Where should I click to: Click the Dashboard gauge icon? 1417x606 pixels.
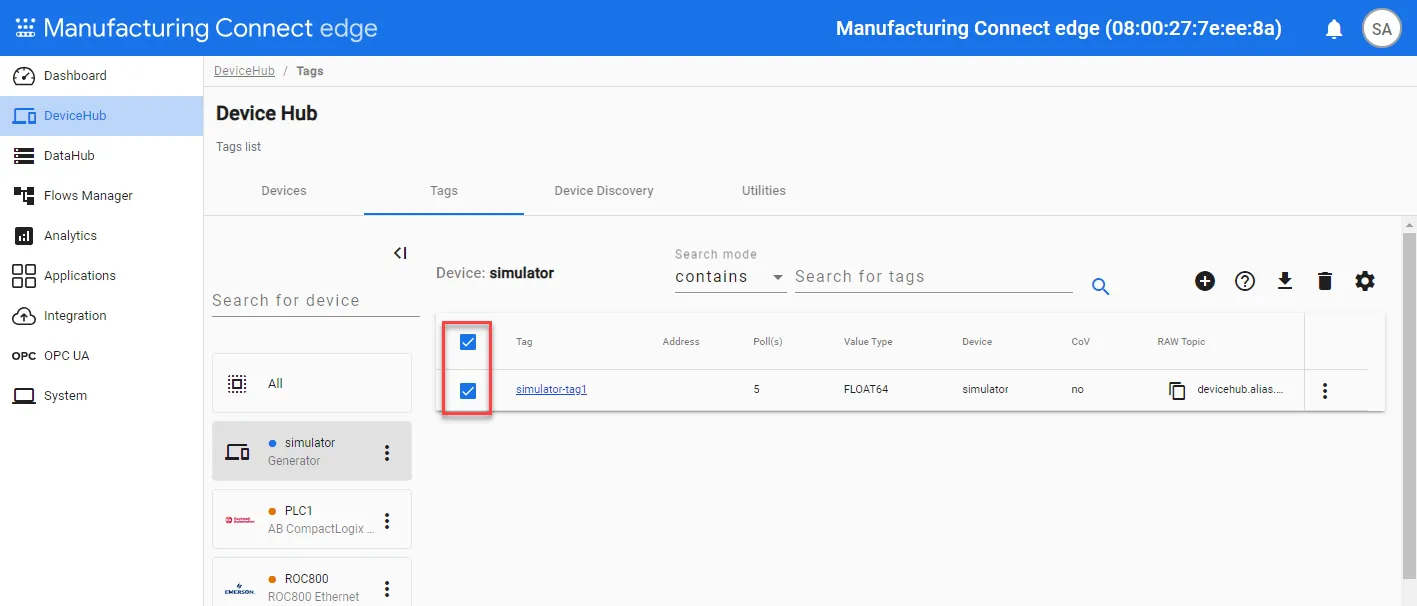pyautogui.click(x=24, y=76)
